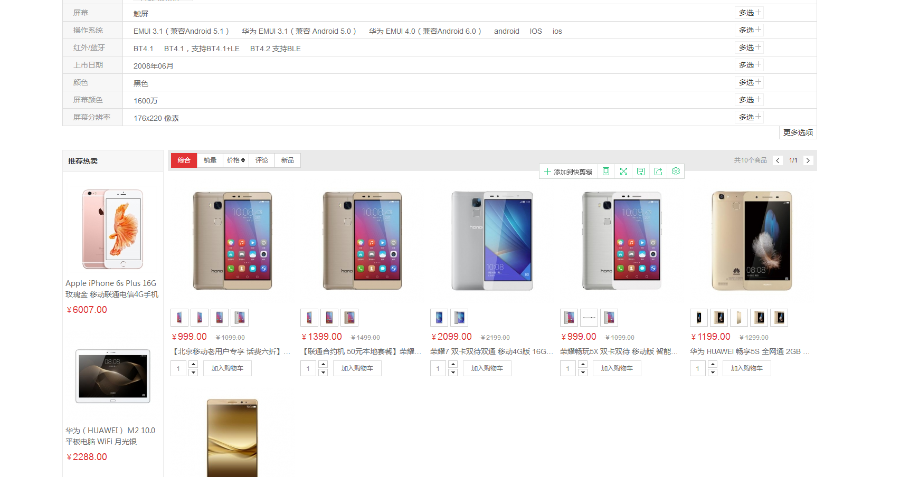Filter by EMUI 3.1 Android 5.1 option
This screenshot has width=900, height=477.
pos(181,31)
